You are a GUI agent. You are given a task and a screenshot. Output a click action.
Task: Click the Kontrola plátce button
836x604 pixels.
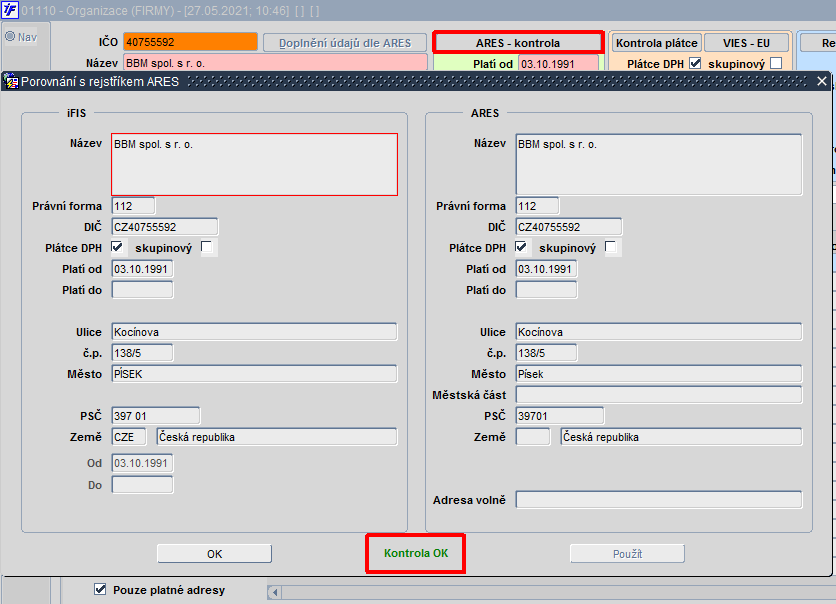tap(656, 43)
